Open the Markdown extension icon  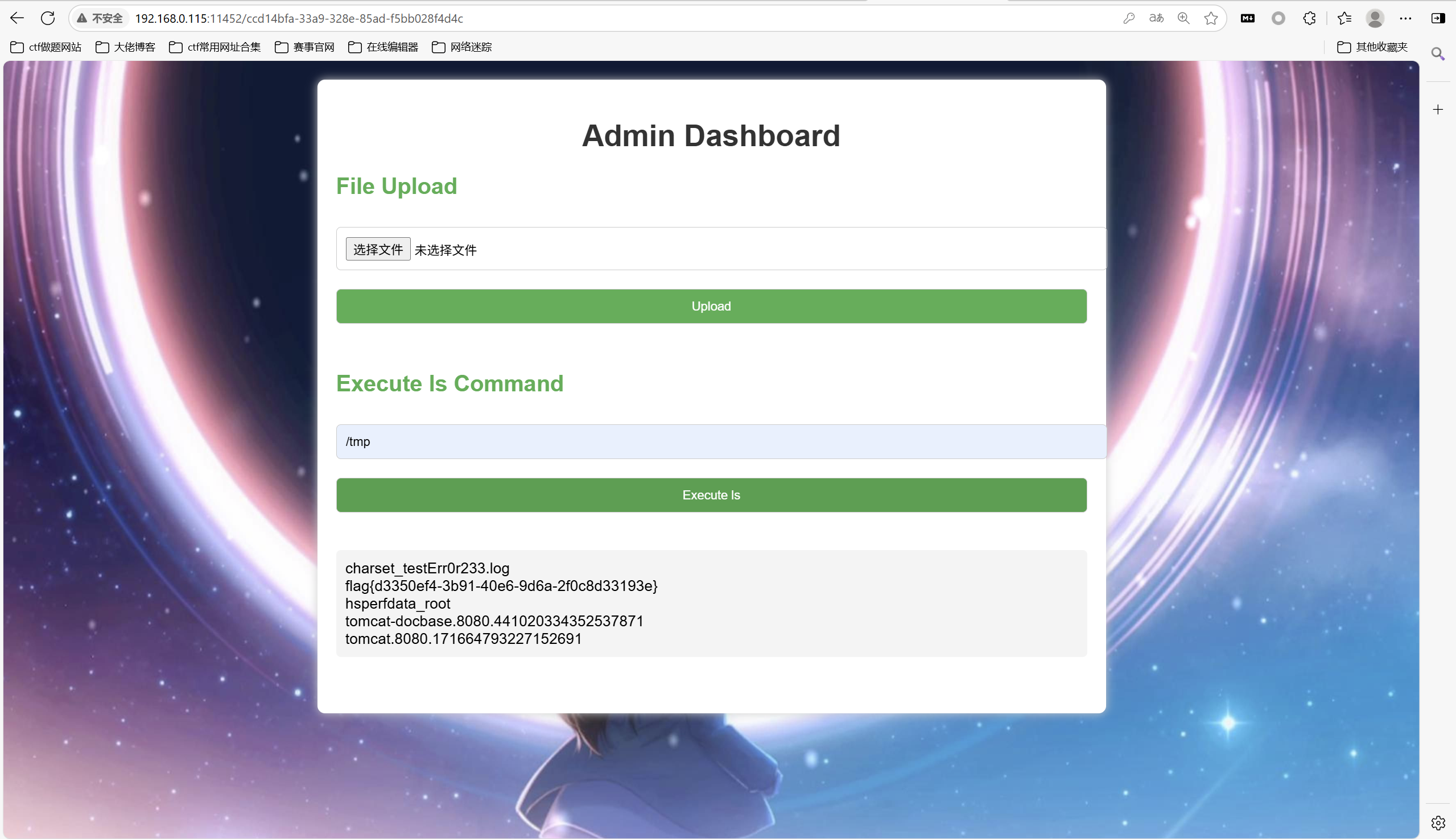(x=1248, y=18)
